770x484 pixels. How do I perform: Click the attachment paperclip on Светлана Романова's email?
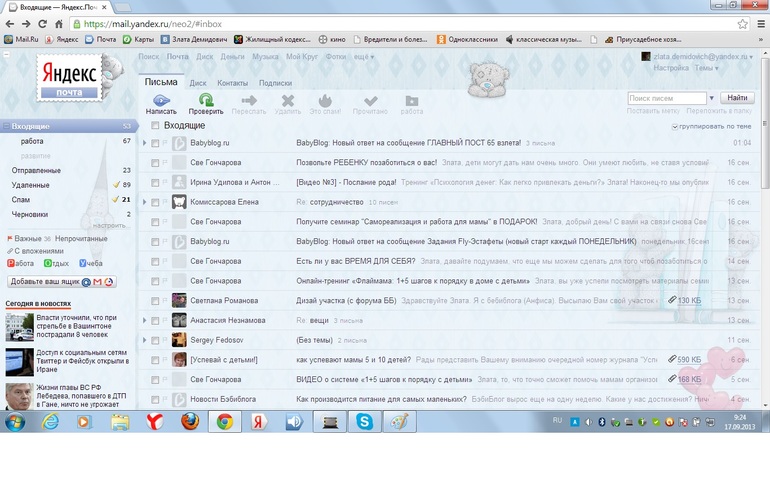[x=672, y=300]
